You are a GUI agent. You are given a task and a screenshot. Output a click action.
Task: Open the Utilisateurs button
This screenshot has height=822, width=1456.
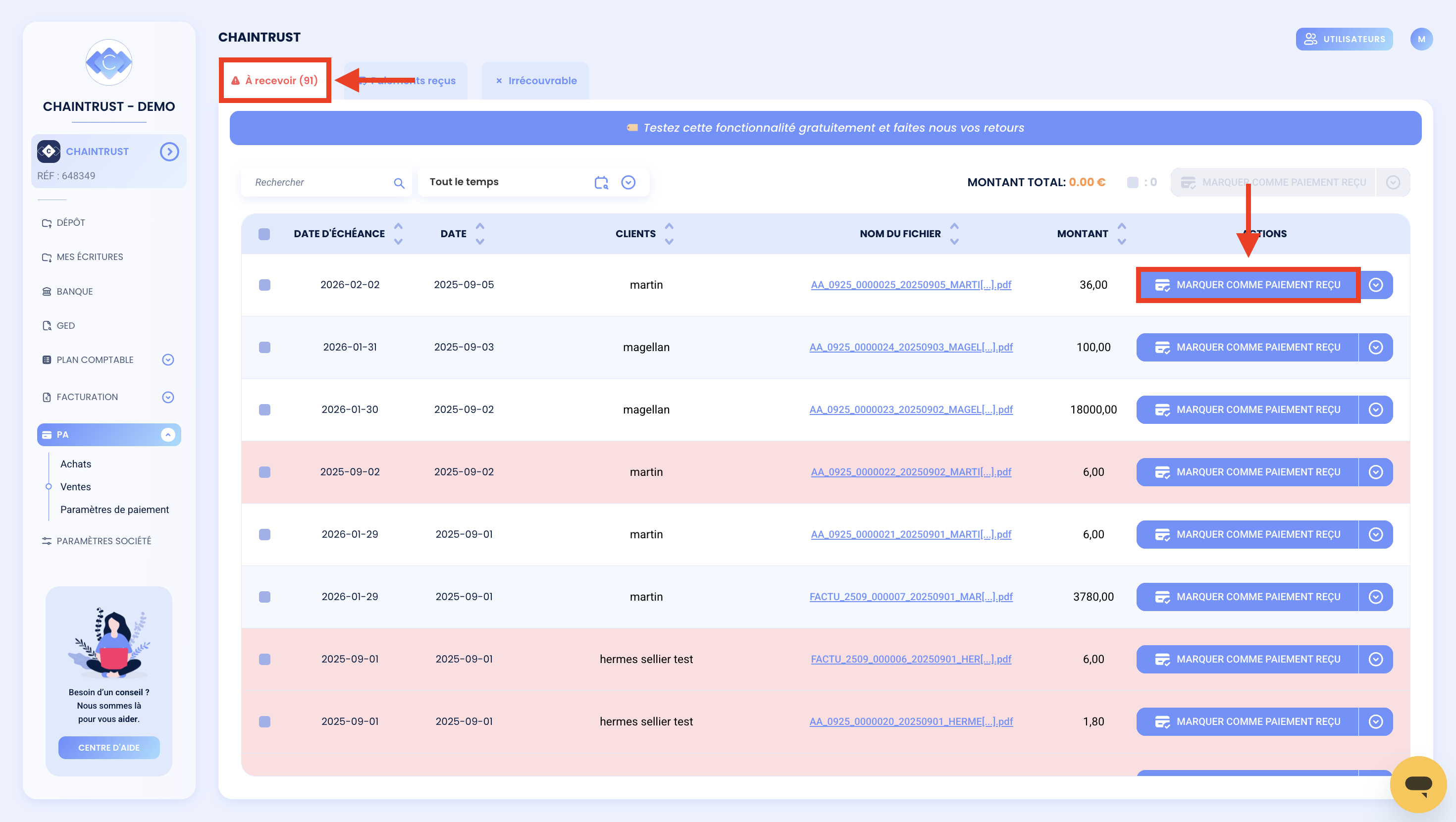pyautogui.click(x=1344, y=39)
